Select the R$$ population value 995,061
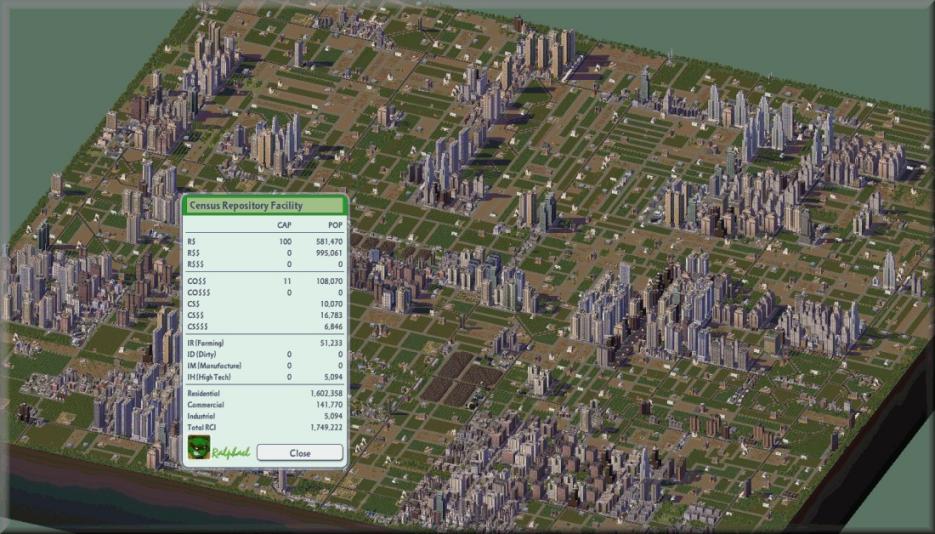Viewport: 935px width, 534px height. 329,253
